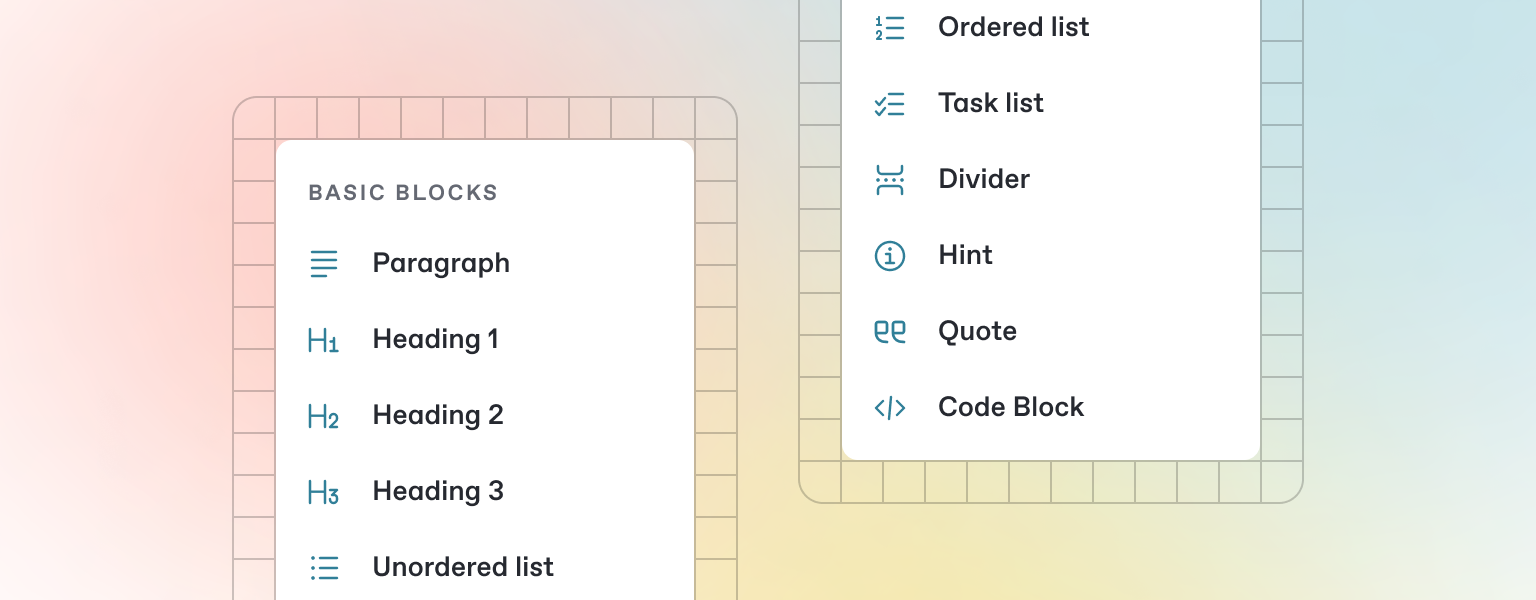
Task: Select the "Quote" text label
Action: (x=977, y=332)
